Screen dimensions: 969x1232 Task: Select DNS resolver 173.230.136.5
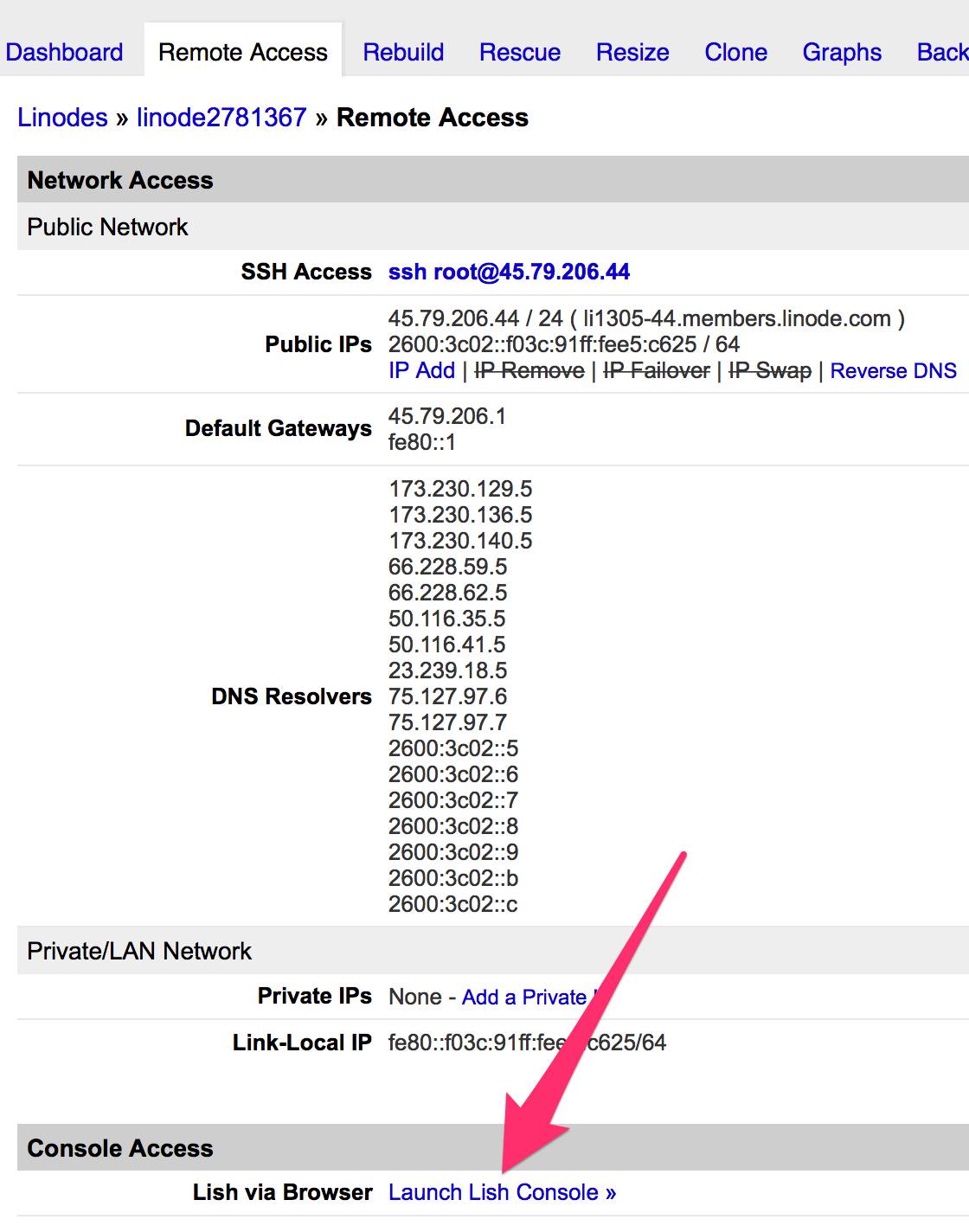tap(460, 515)
